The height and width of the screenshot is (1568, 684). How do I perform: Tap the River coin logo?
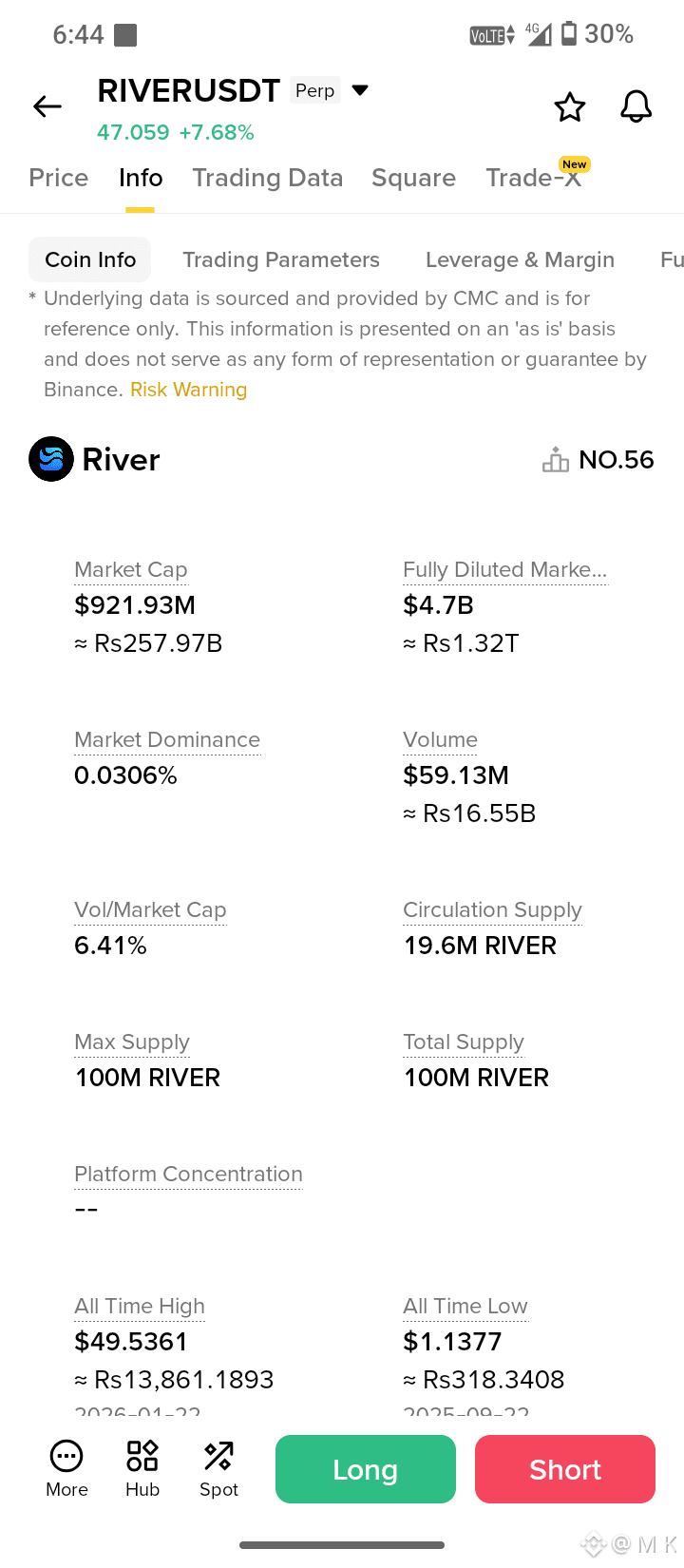(51, 459)
